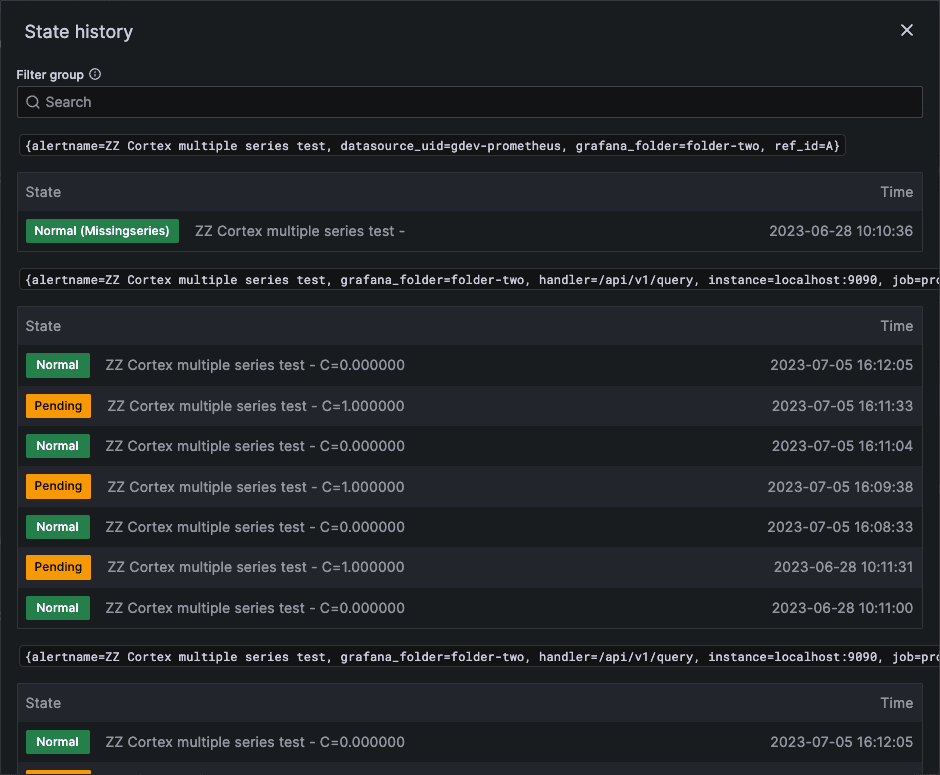940x775 pixels.
Task: Click the topmost green Normal badge
Action: [57, 365]
